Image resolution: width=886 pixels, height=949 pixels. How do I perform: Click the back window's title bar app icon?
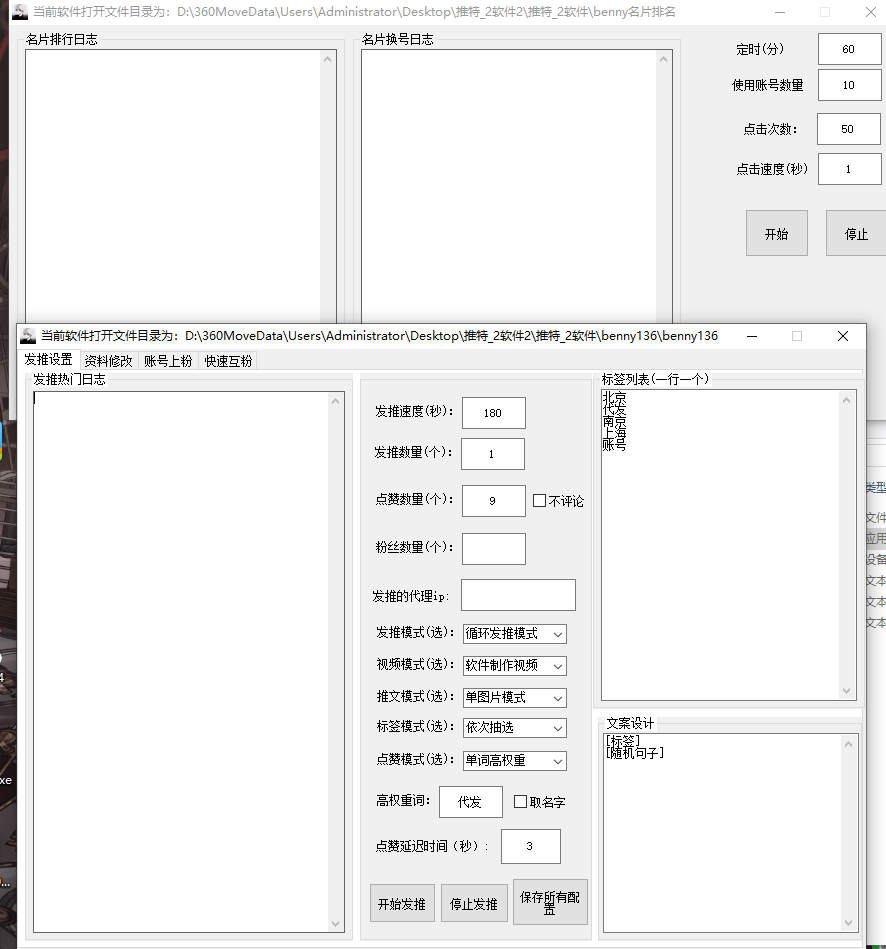20,12
